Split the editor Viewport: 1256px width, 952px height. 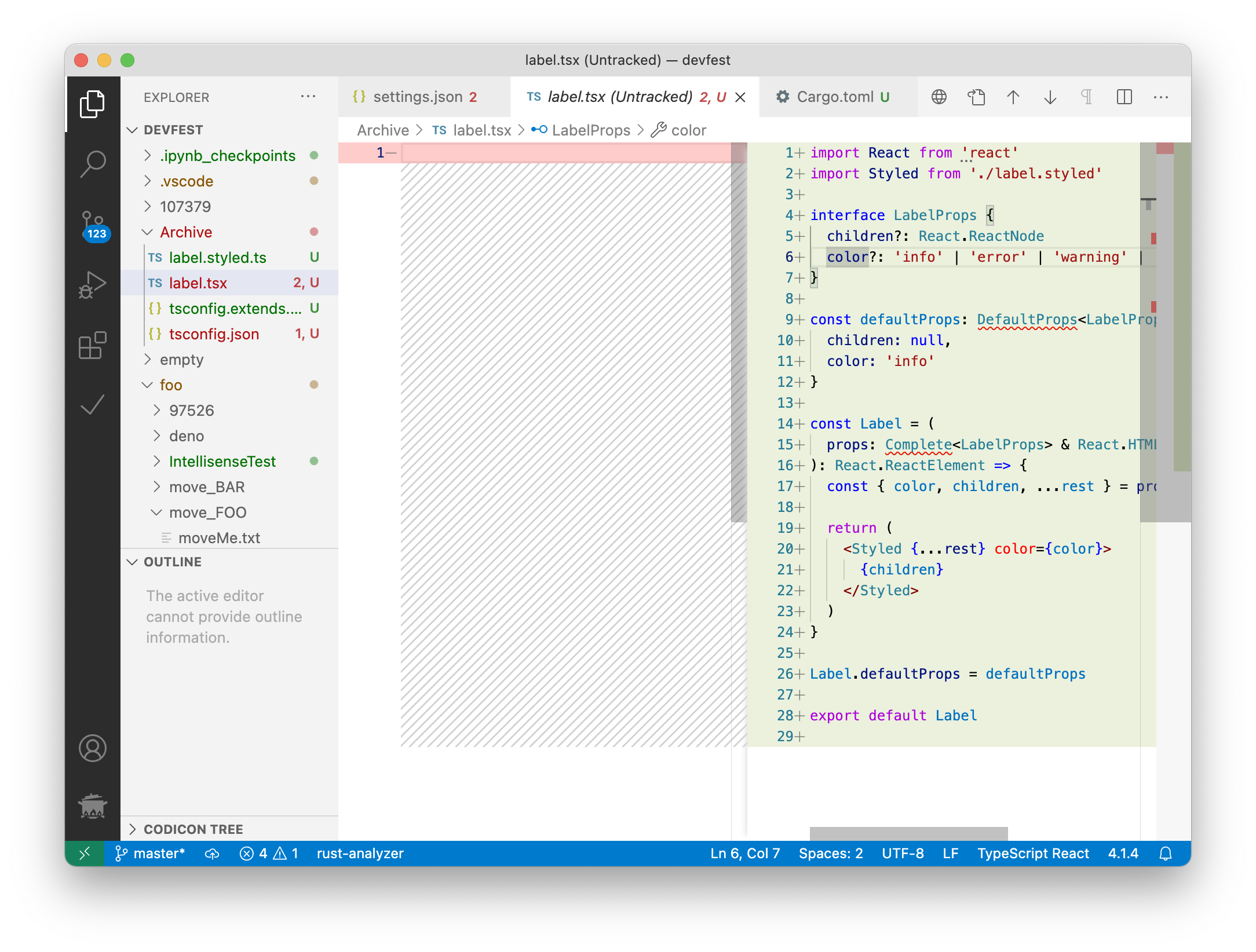(x=1124, y=97)
